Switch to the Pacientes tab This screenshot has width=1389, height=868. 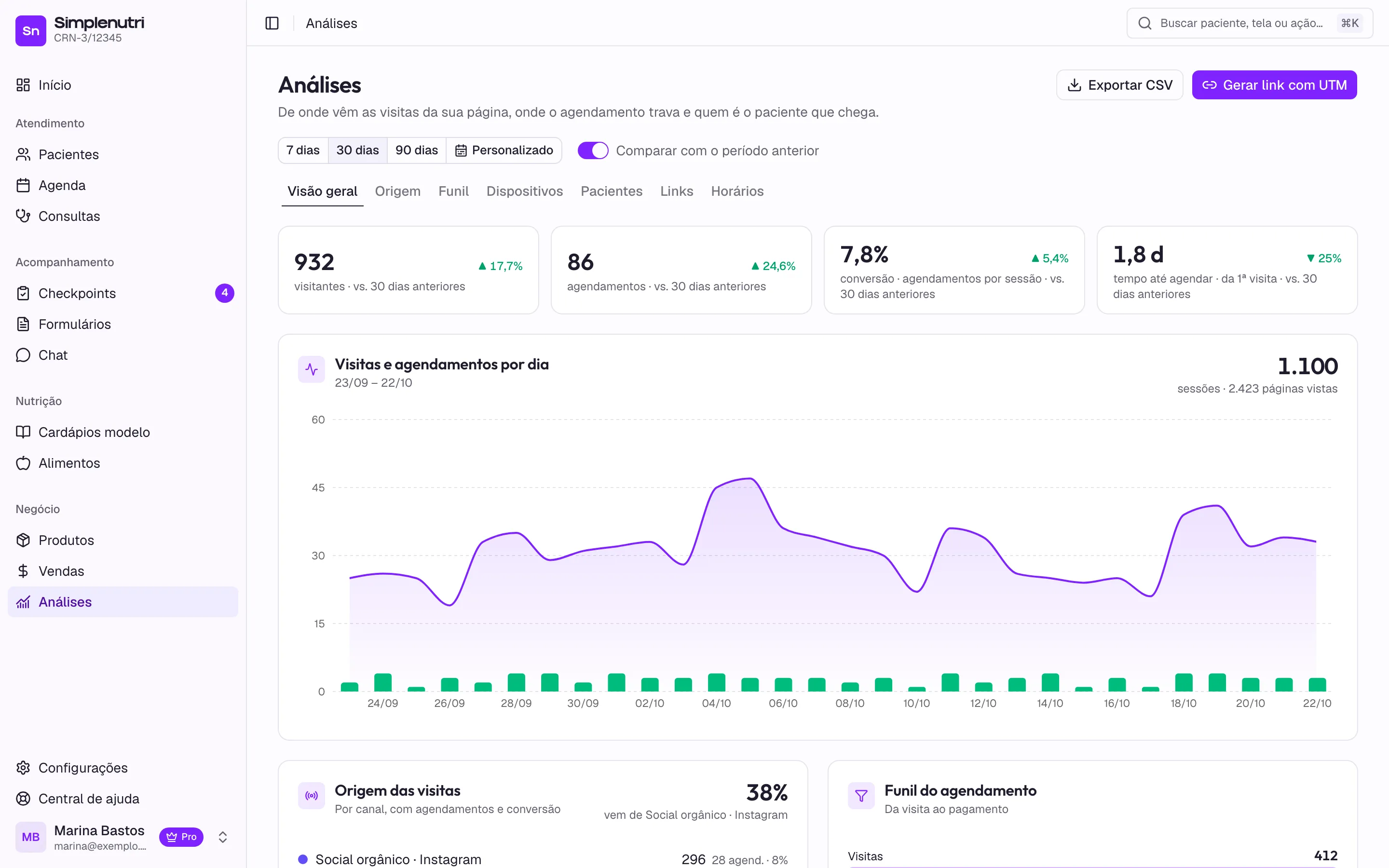tap(611, 191)
